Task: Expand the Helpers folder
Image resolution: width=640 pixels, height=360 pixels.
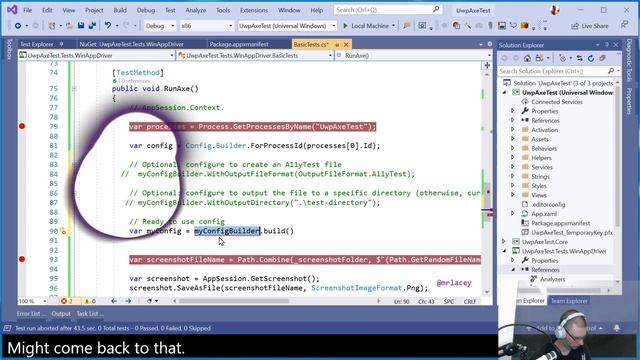Action: click(x=513, y=158)
